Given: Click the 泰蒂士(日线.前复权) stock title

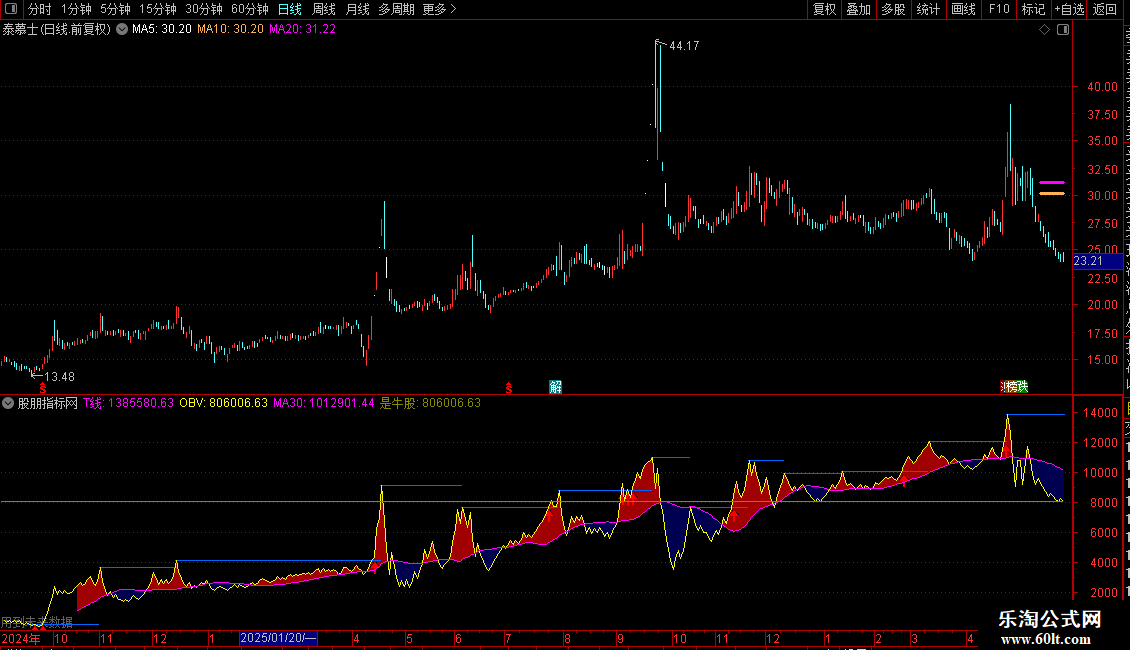Looking at the screenshot, I should click(56, 29).
